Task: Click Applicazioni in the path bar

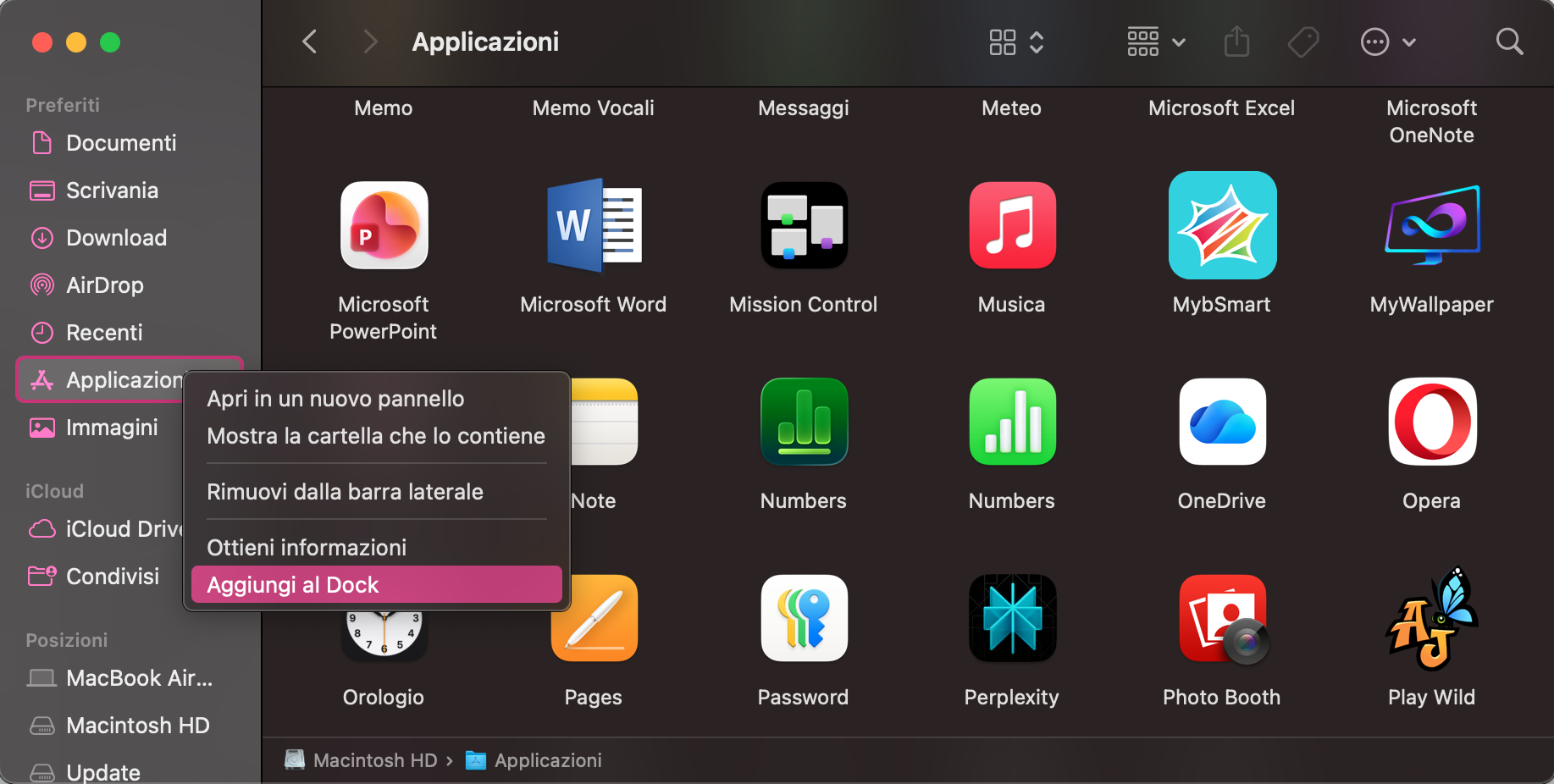Action: (534, 760)
